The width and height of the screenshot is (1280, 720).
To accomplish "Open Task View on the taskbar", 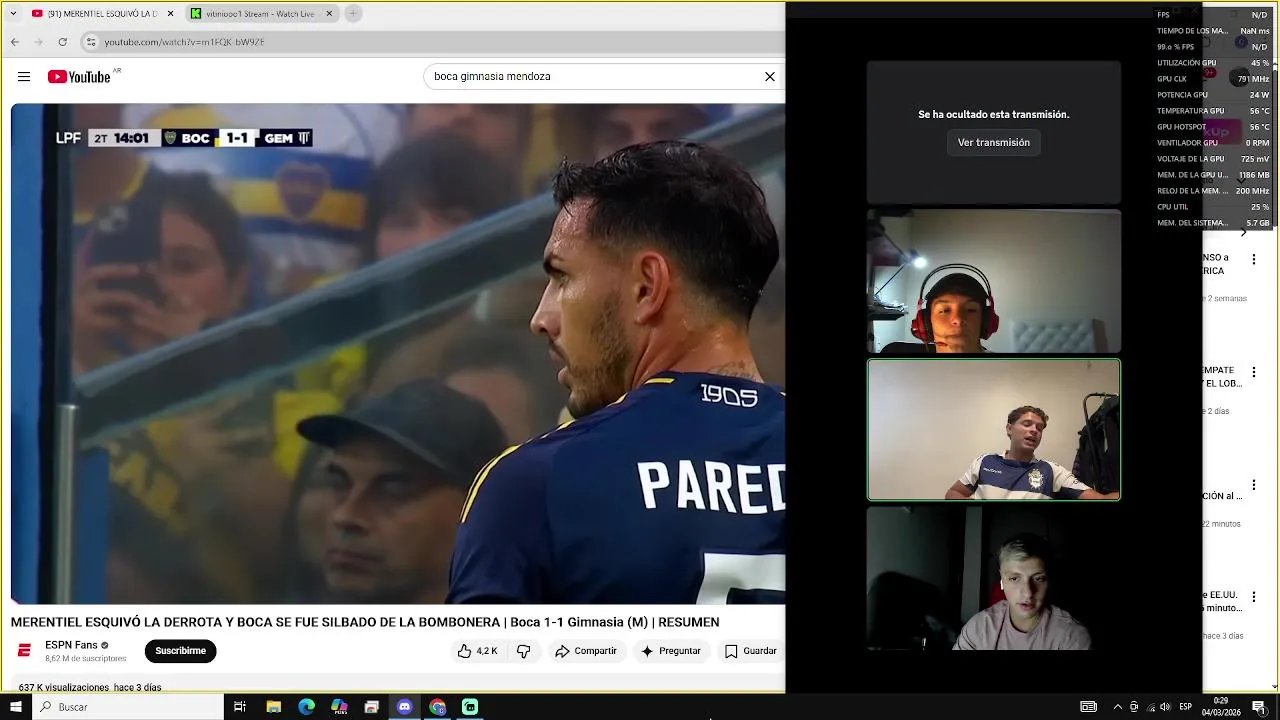I will click(240, 707).
